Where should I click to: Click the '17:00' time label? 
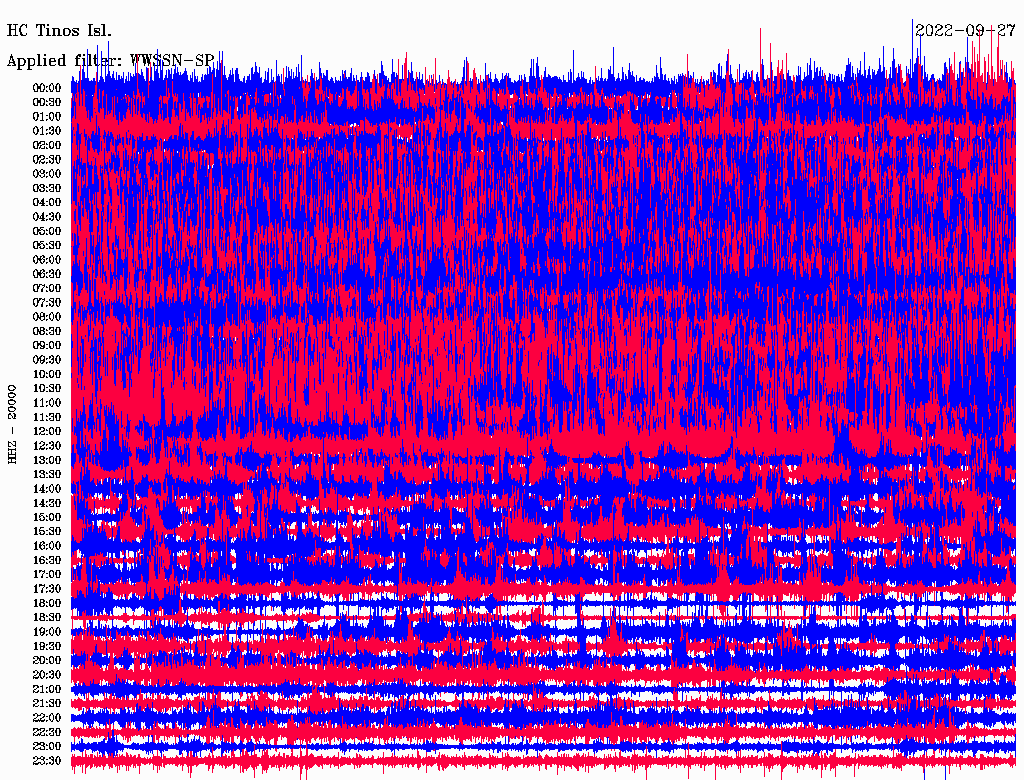(47, 575)
